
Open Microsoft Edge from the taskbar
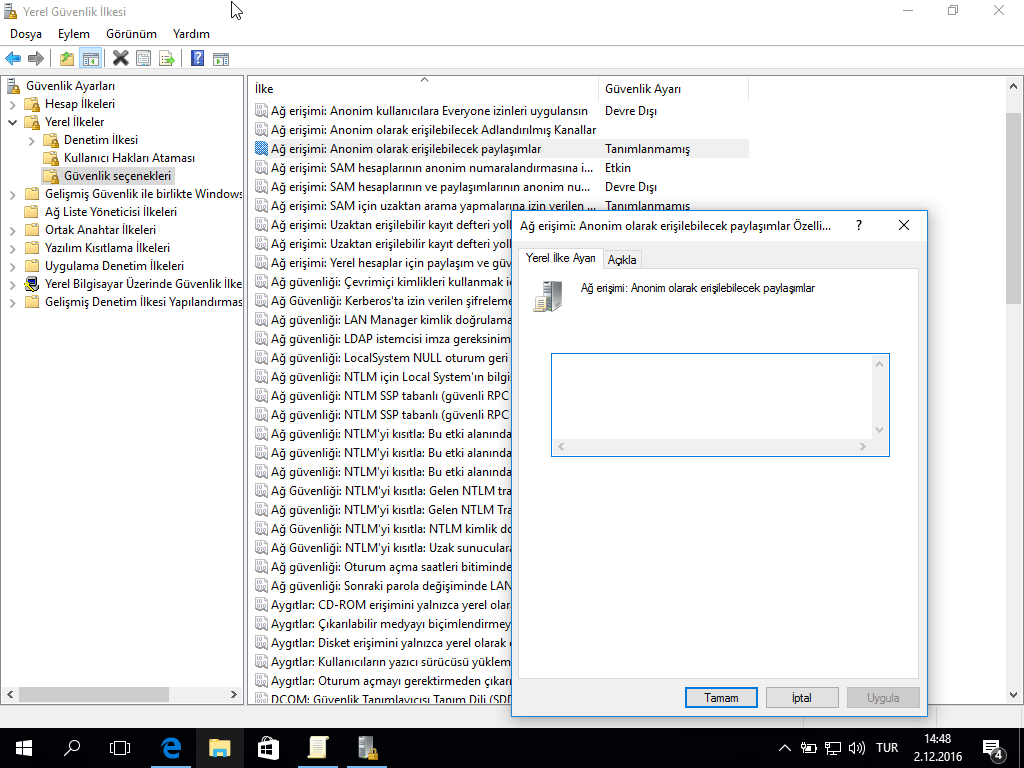(171, 747)
